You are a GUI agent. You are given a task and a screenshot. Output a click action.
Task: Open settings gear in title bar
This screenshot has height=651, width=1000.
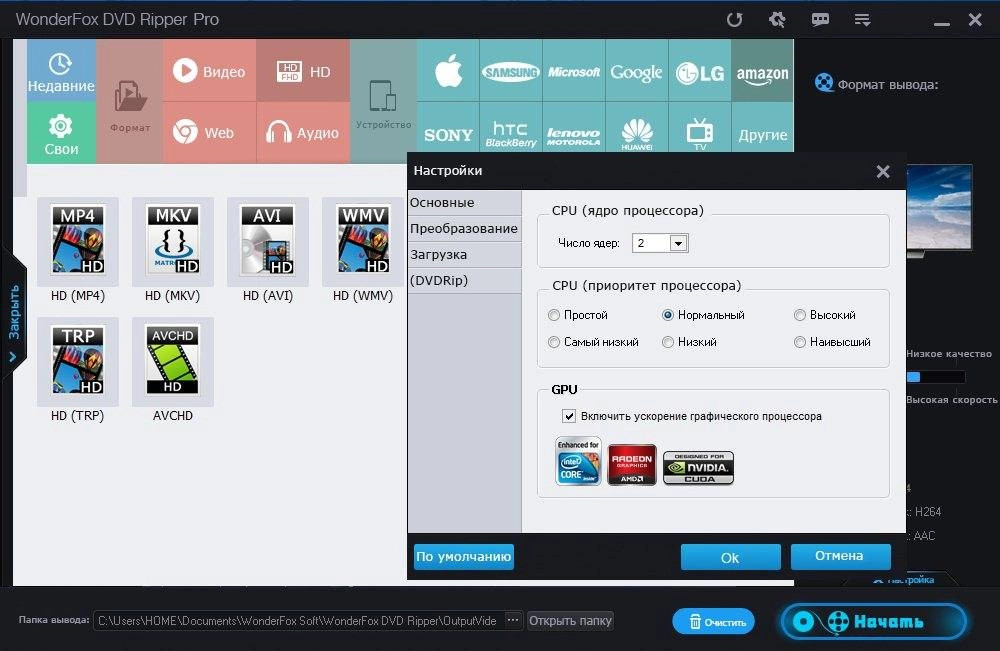tap(777, 20)
